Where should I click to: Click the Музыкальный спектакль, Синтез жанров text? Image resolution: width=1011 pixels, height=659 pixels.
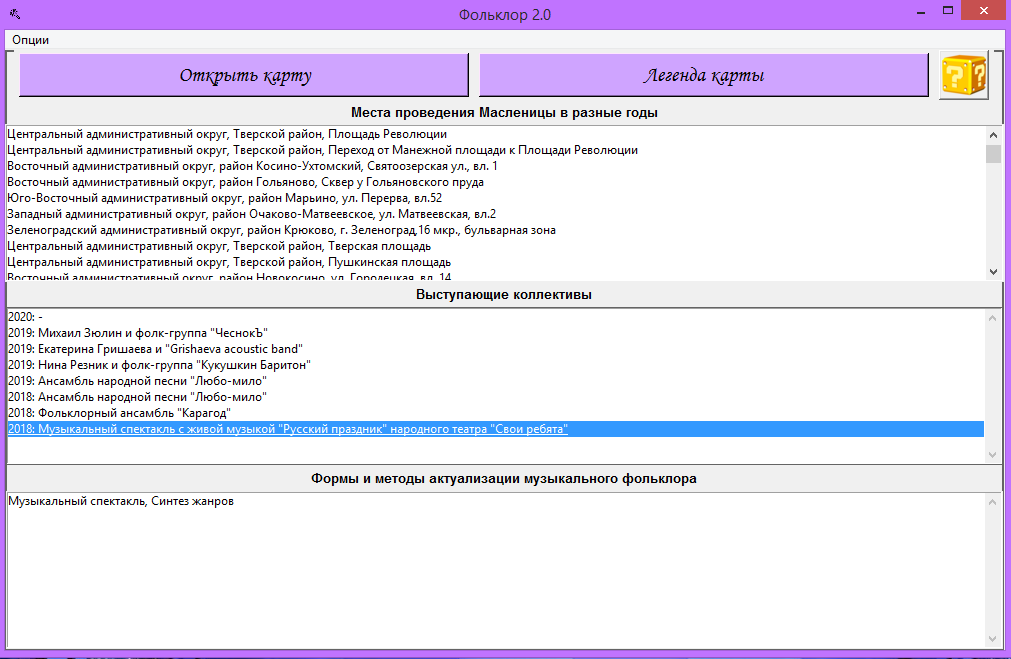click(121, 501)
